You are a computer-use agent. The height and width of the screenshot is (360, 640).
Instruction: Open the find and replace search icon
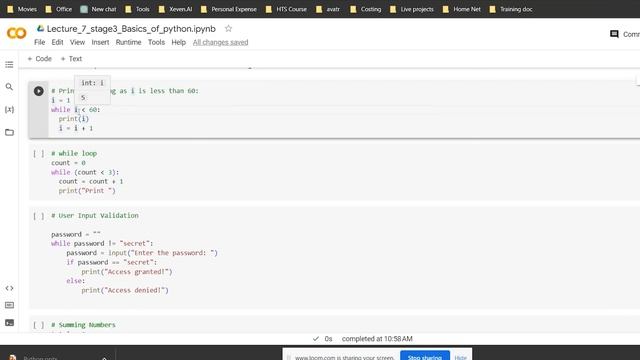coord(9,87)
